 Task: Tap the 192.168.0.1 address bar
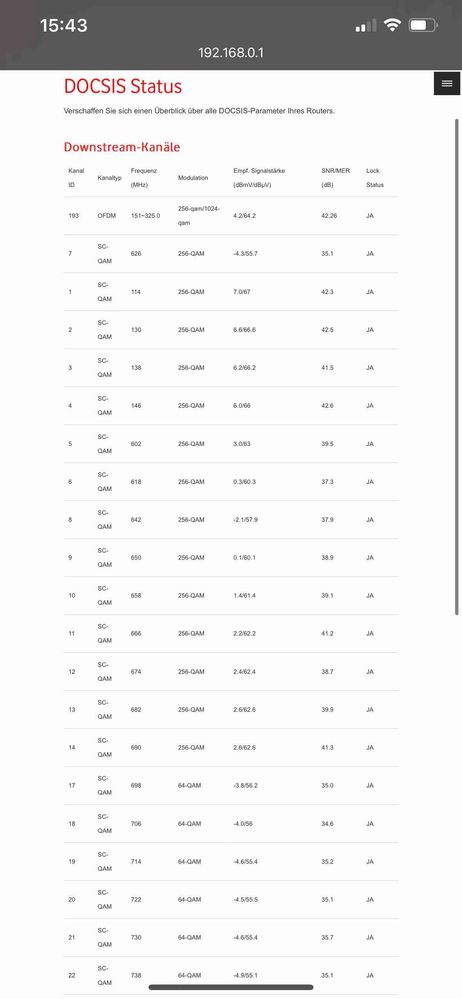(x=231, y=52)
